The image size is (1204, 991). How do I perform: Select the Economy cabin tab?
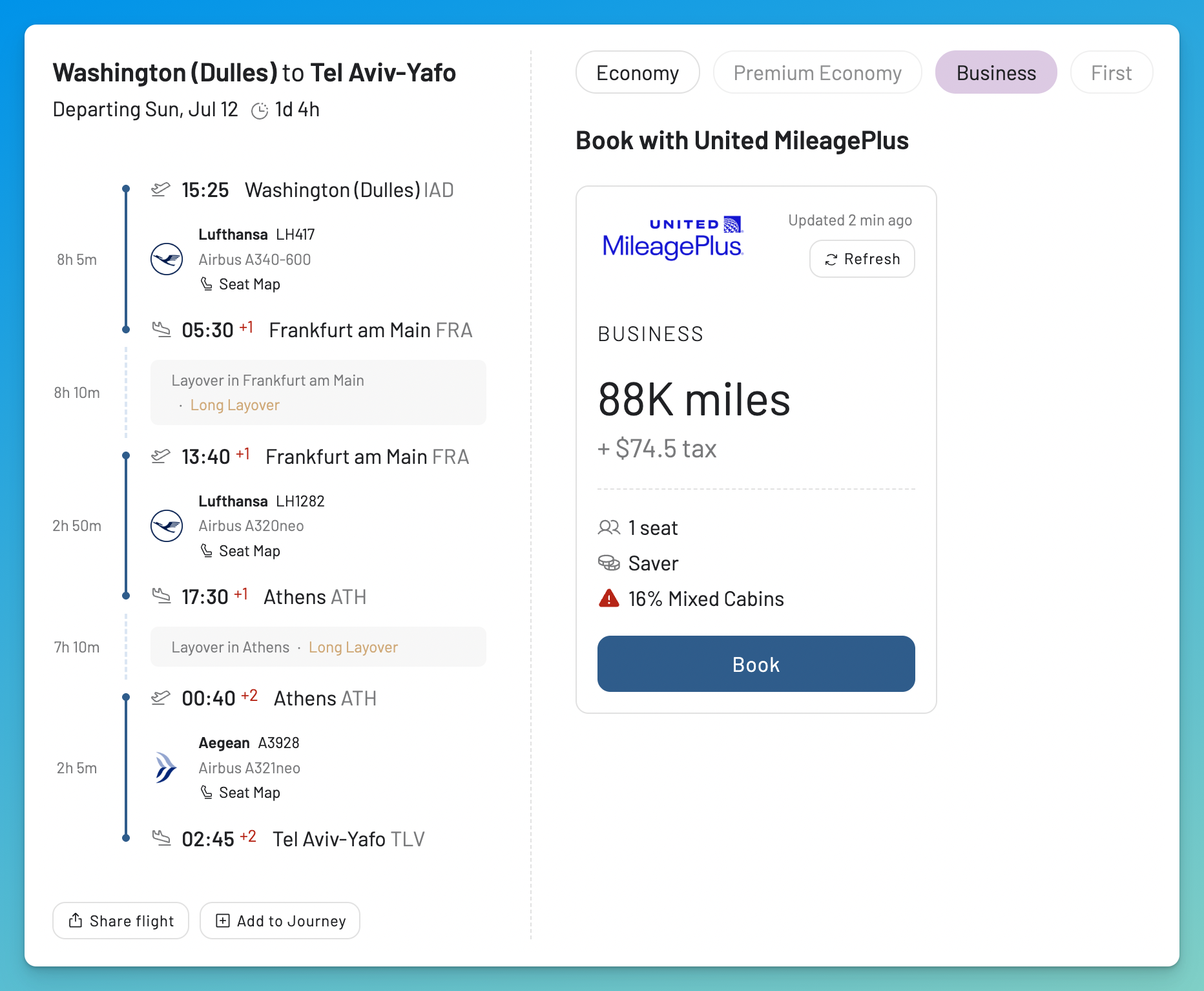tap(638, 72)
